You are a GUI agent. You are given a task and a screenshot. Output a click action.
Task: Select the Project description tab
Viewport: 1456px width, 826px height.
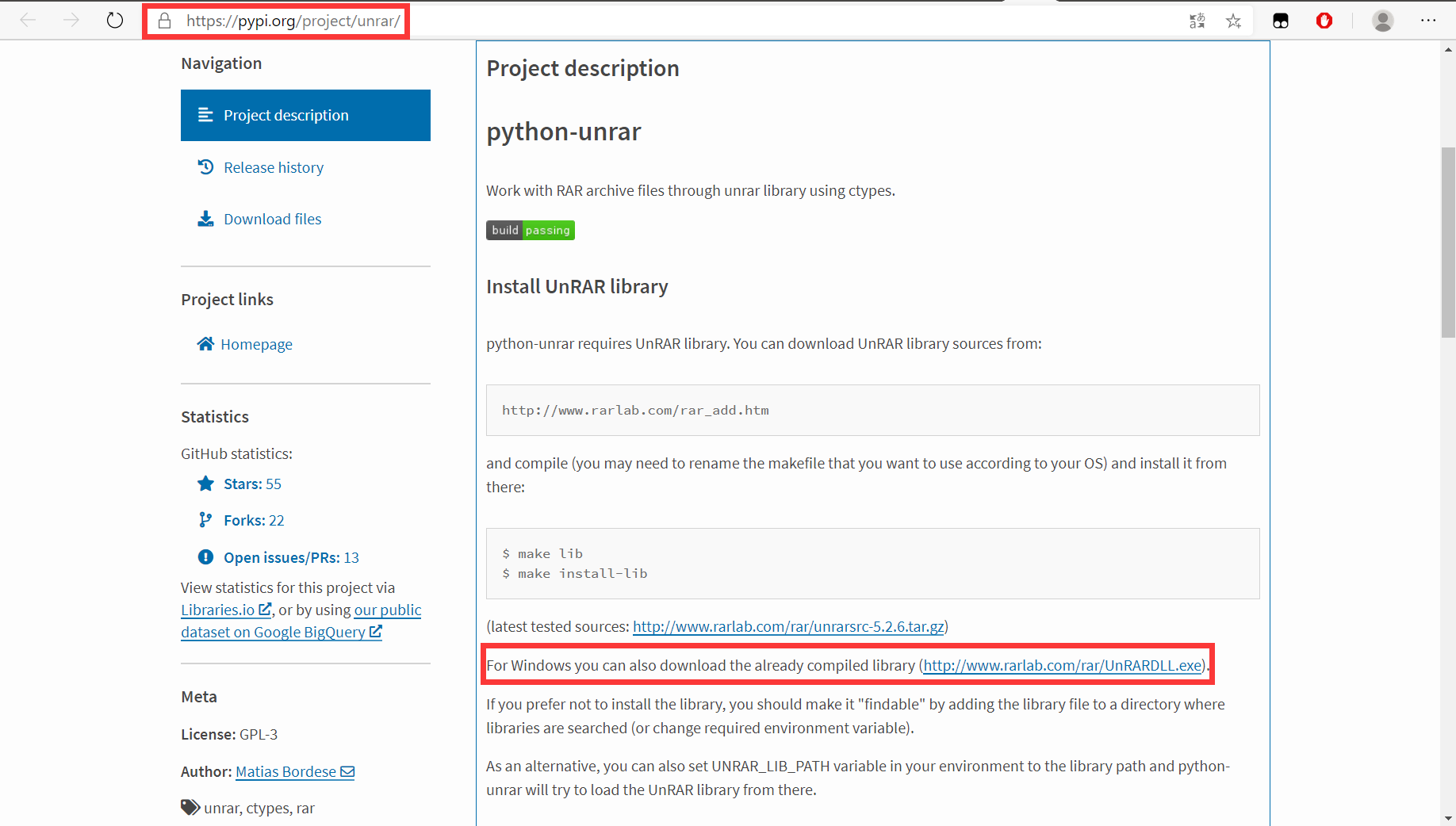point(305,115)
